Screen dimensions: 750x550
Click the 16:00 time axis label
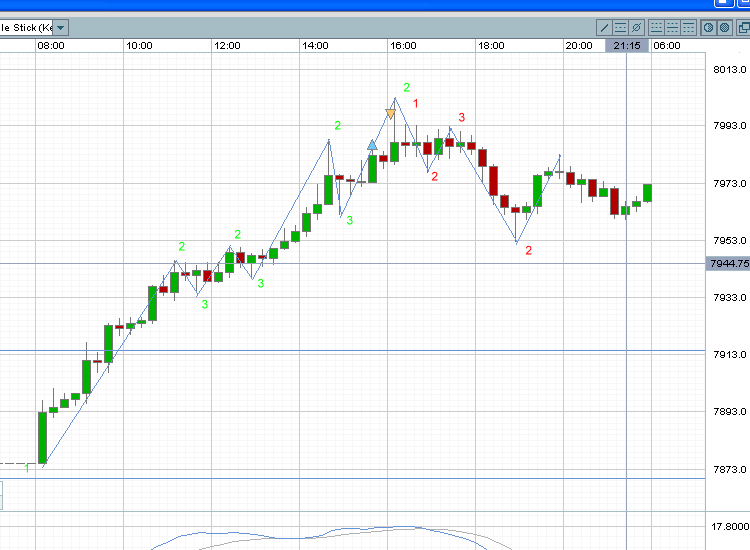403,45
